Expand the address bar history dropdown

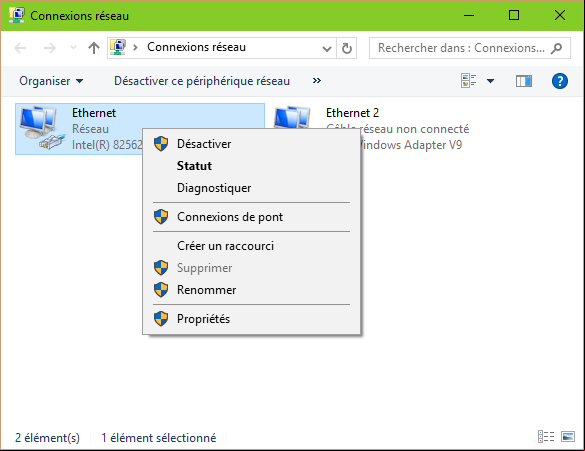pos(326,48)
